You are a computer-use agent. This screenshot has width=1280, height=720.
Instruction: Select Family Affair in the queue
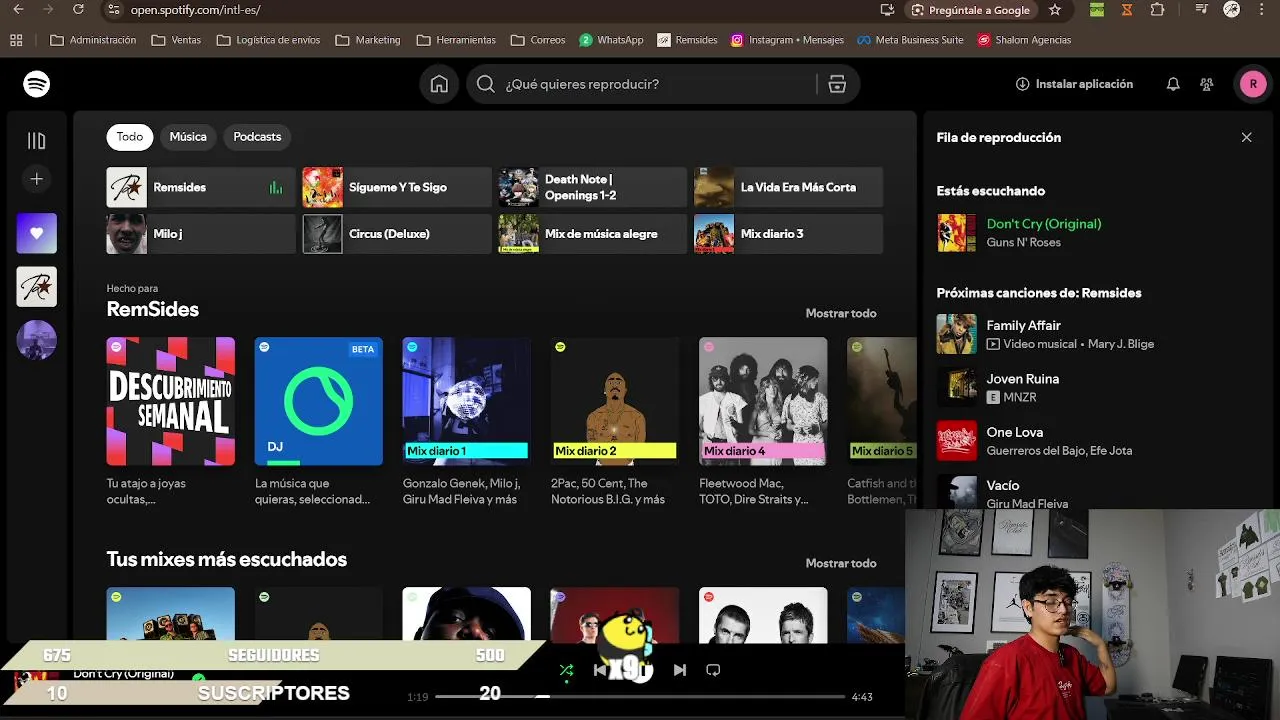pyautogui.click(x=1024, y=325)
